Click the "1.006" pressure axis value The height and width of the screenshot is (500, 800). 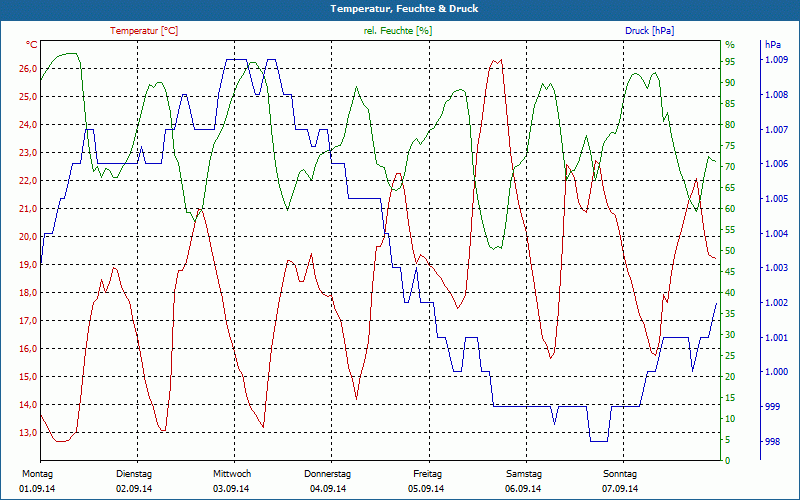click(x=776, y=164)
